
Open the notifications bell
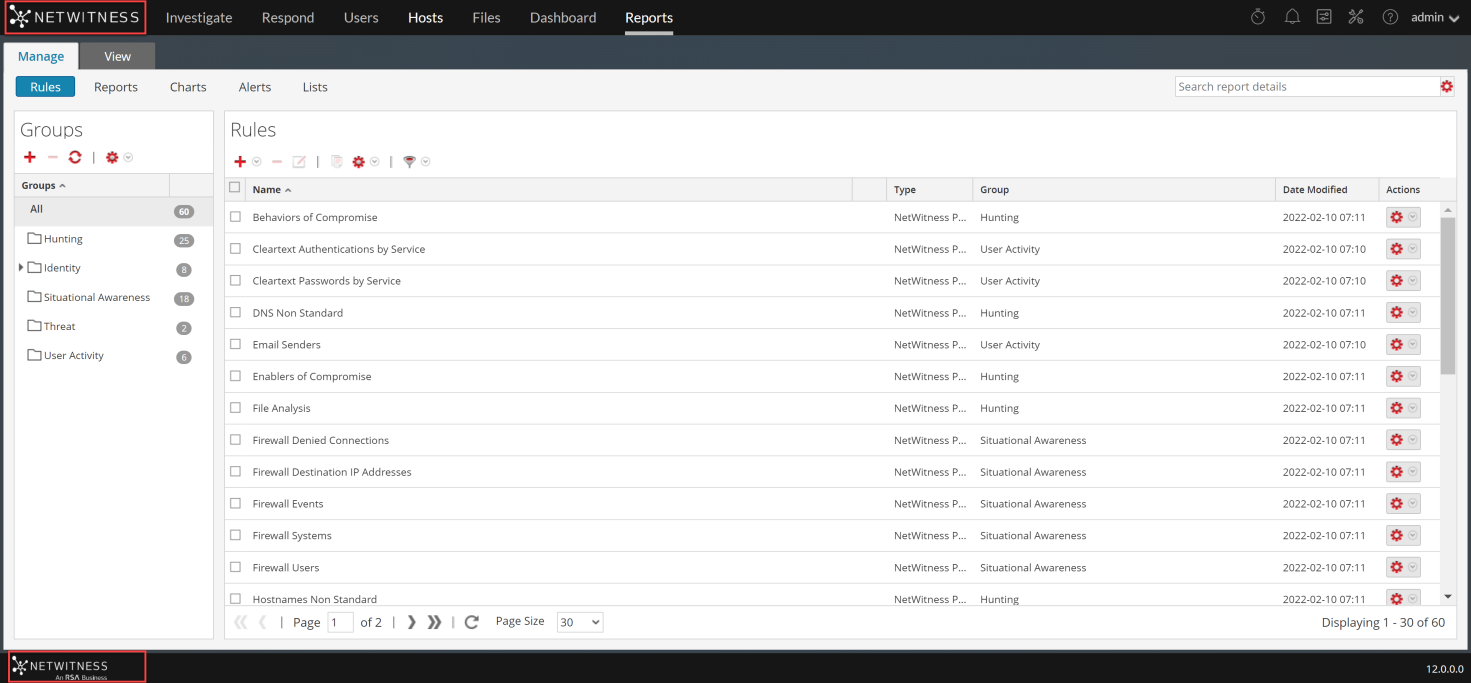(1292, 17)
